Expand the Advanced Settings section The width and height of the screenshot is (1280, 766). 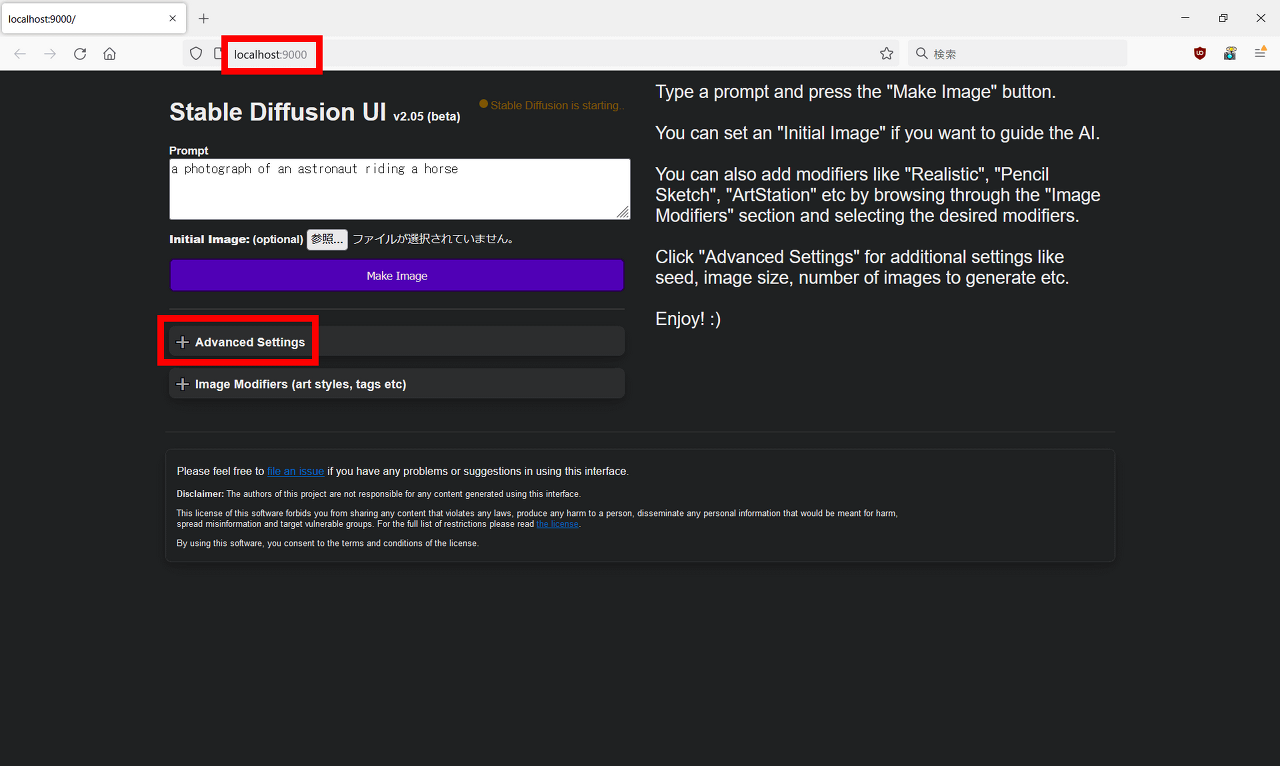(x=397, y=342)
